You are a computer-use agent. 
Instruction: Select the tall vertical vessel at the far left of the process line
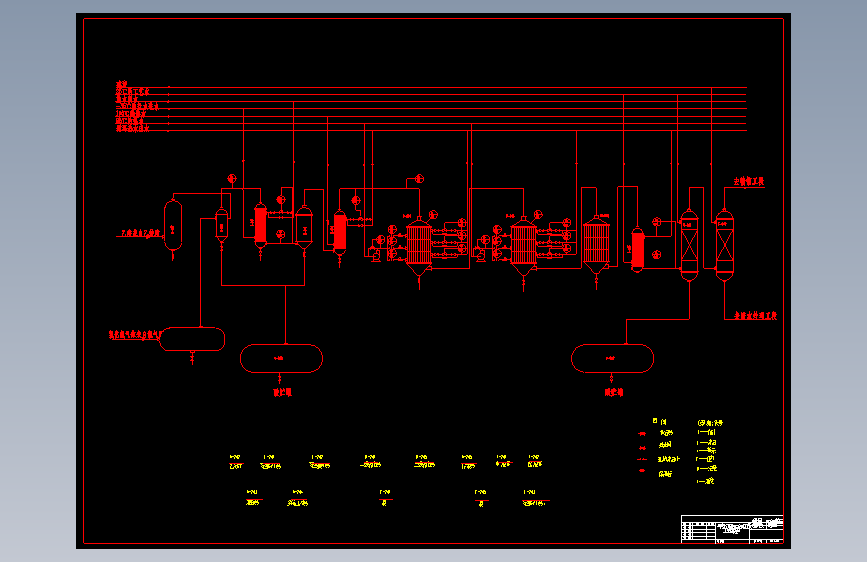click(x=173, y=226)
